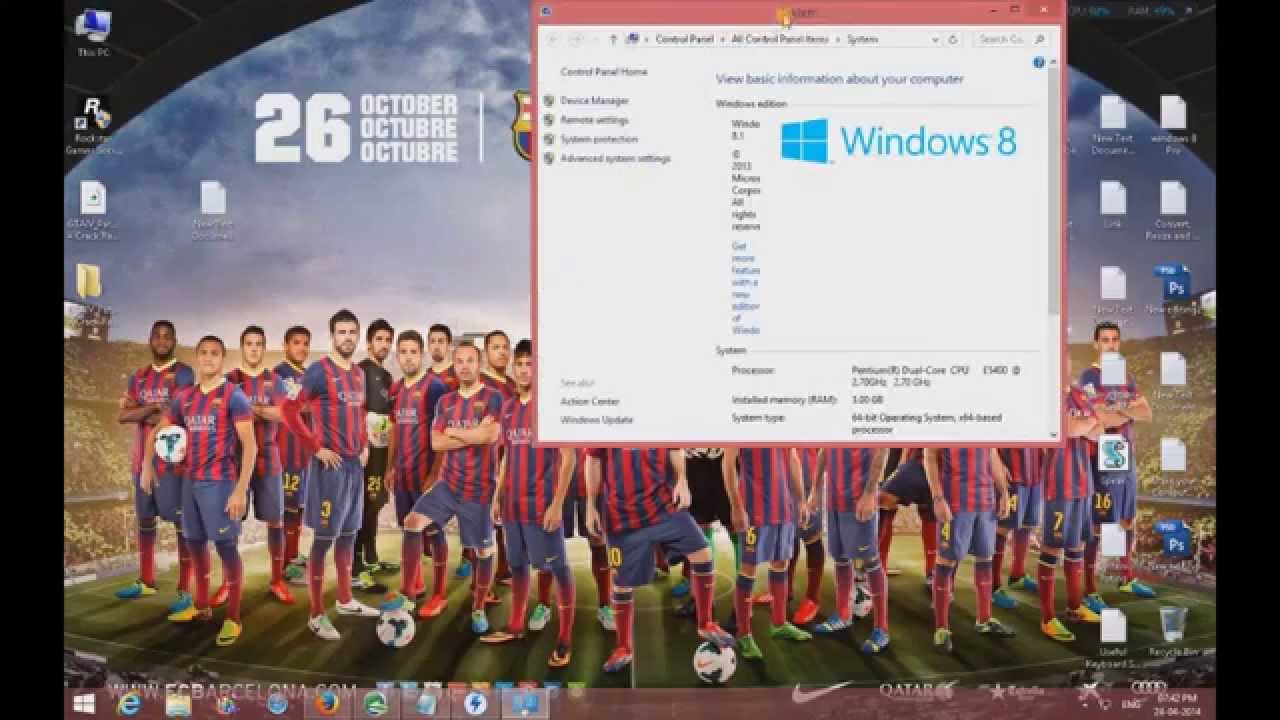This screenshot has width=1280, height=720.
Task: Open Windows Update under See also
Action: click(x=596, y=420)
